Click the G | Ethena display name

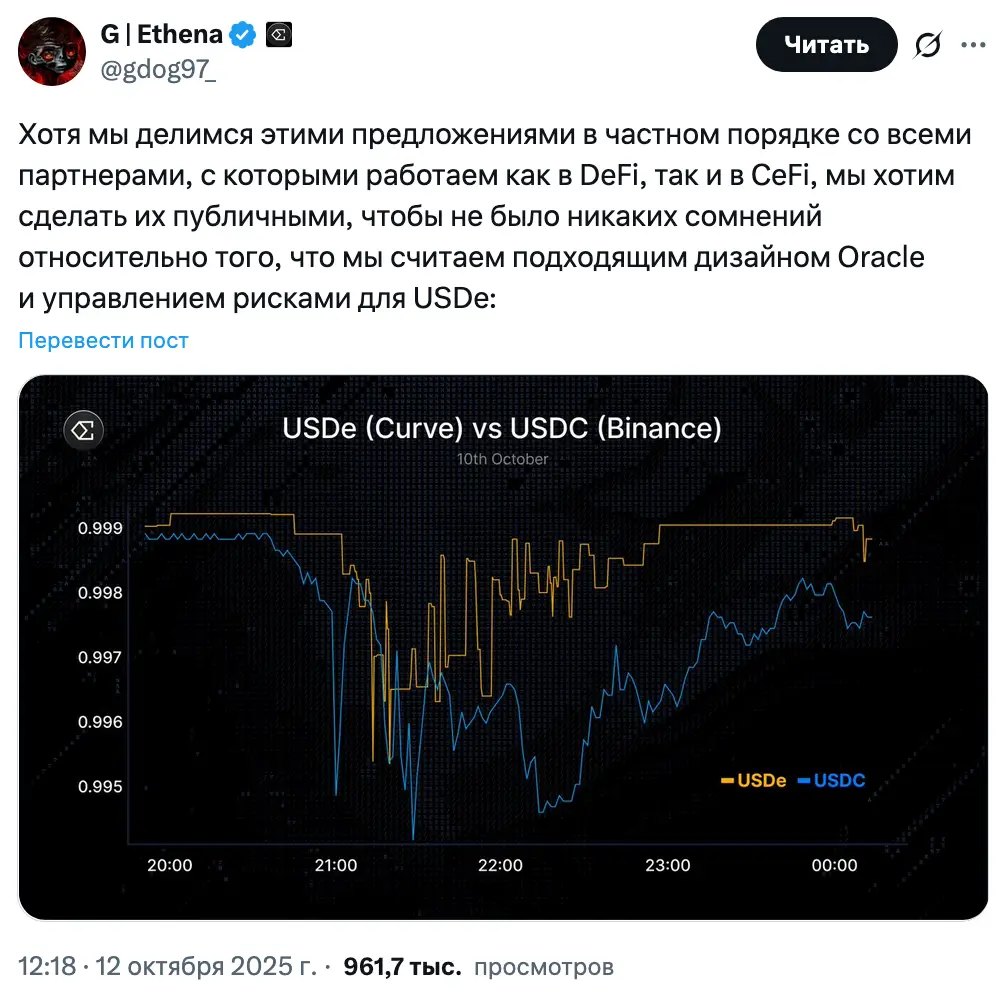coord(161,36)
